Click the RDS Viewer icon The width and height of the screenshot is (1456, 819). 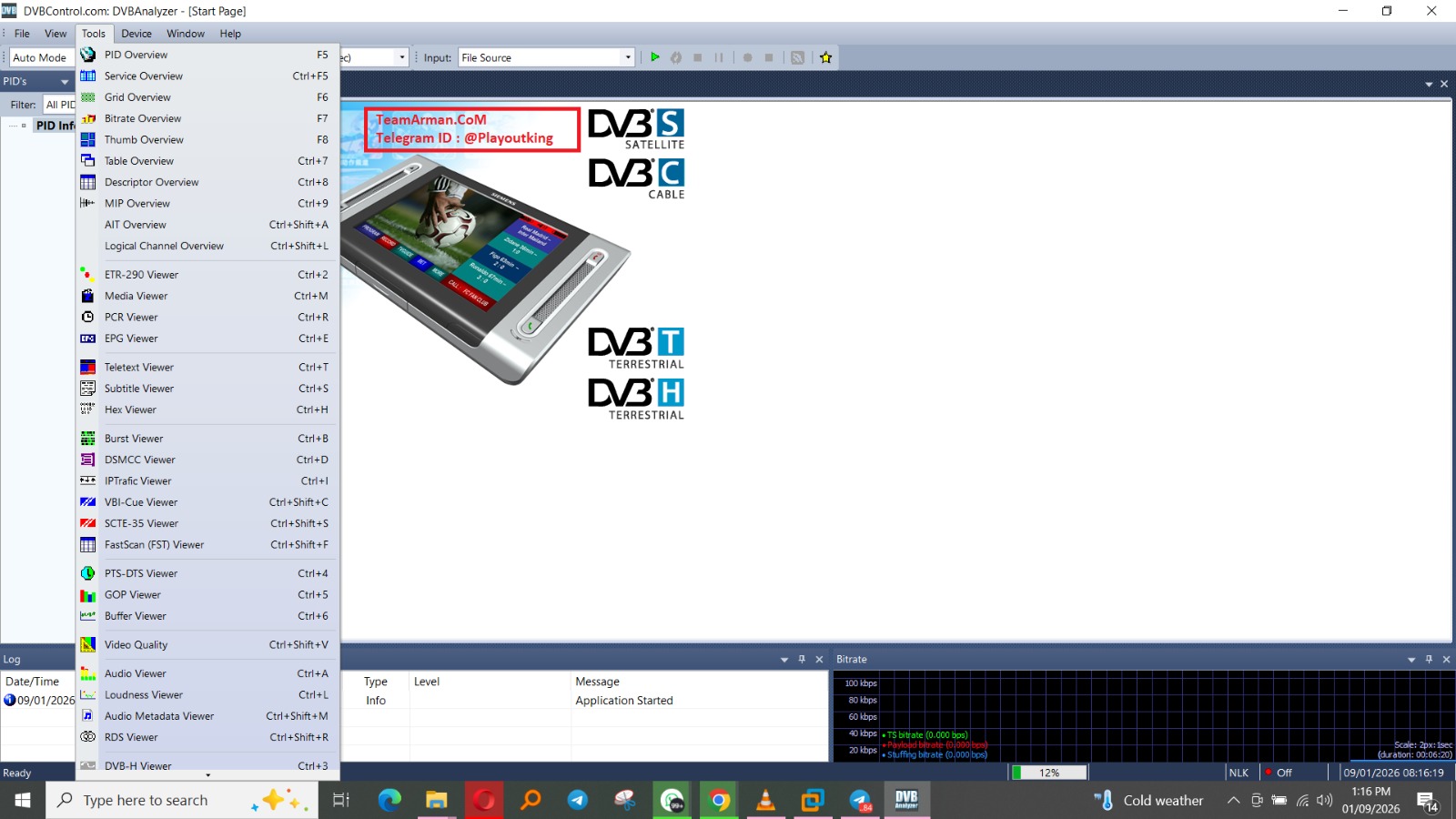click(88, 737)
